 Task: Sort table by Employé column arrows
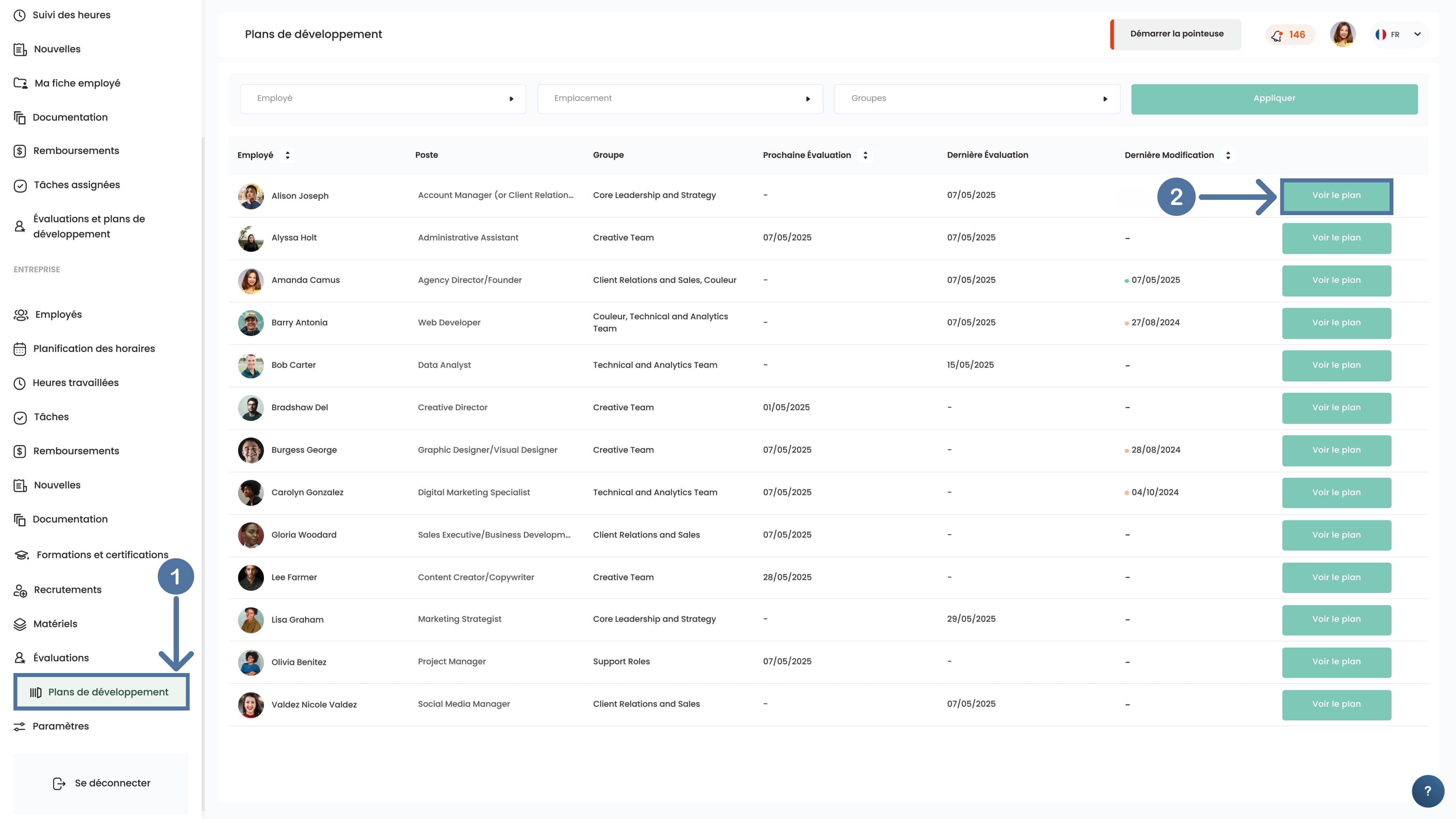288,155
